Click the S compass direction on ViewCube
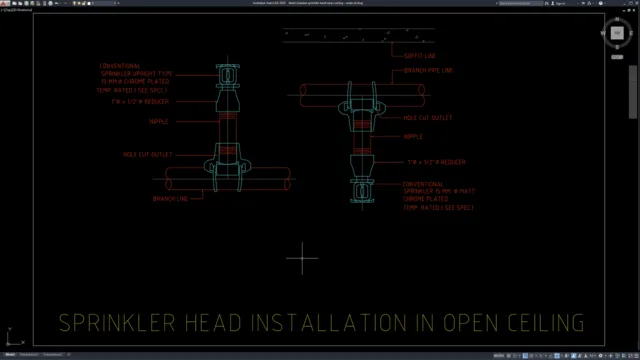This screenshot has height=360, width=640. [617, 47]
